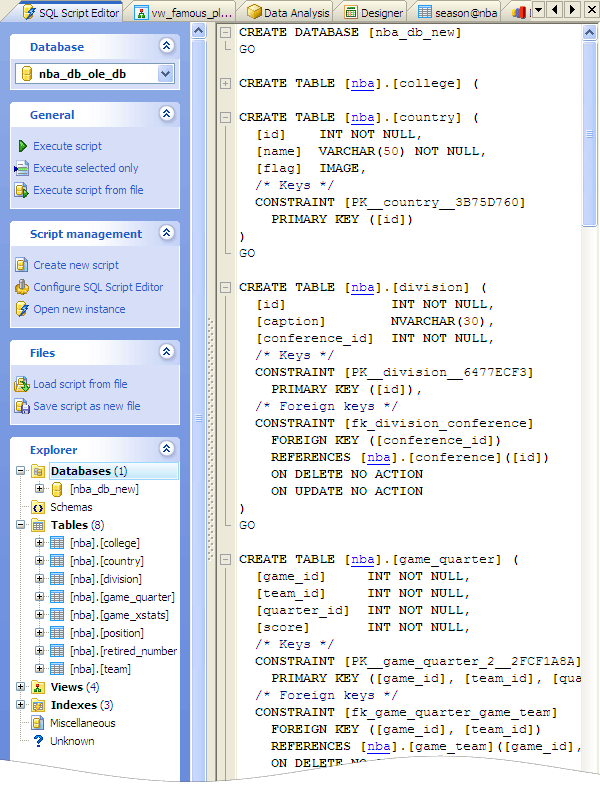Click the Databases folder icon in Explorer
Screen dimensions: 600x789
click(38, 471)
